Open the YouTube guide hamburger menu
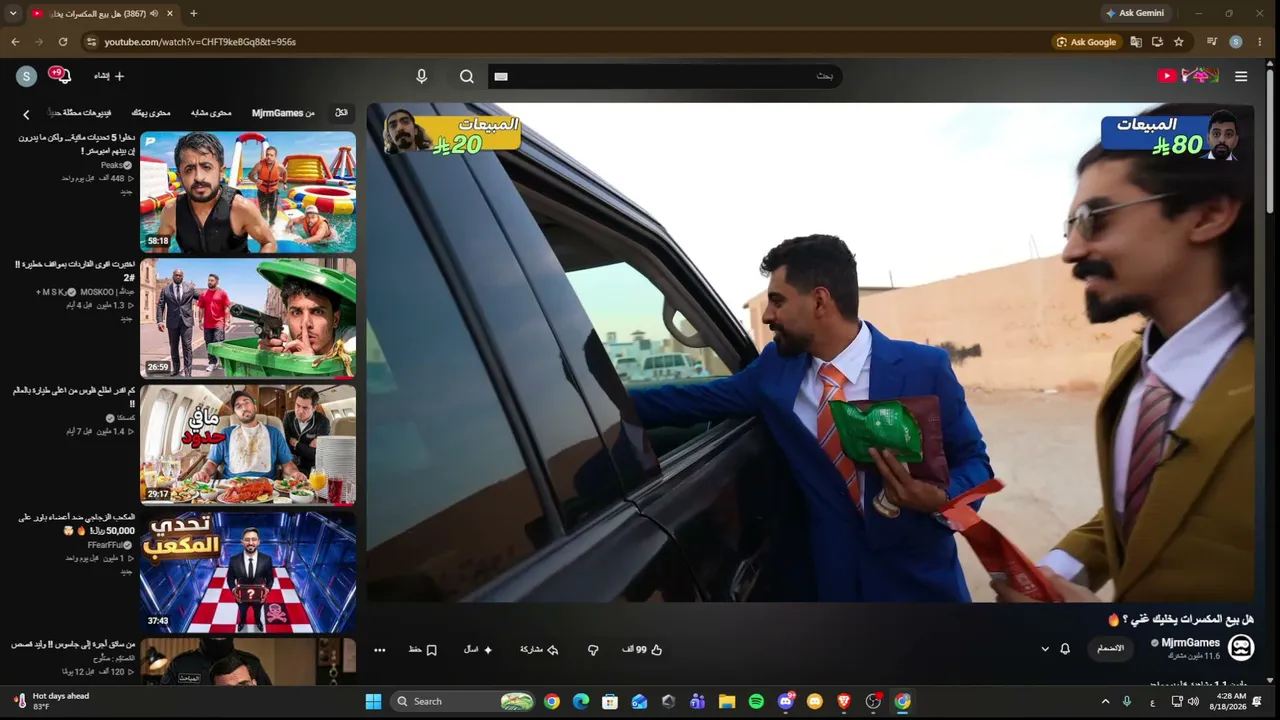Image resolution: width=1280 pixels, height=720 pixels. click(1241, 76)
